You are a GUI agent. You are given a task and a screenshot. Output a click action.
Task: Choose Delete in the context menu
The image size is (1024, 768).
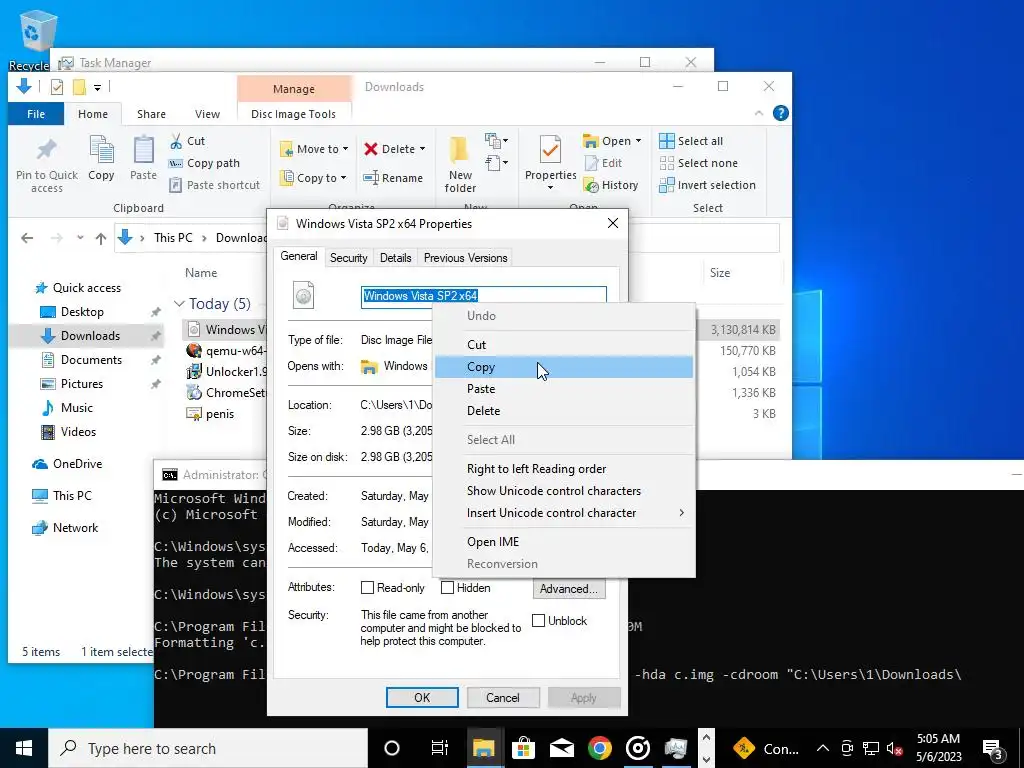pyautogui.click(x=563, y=411)
